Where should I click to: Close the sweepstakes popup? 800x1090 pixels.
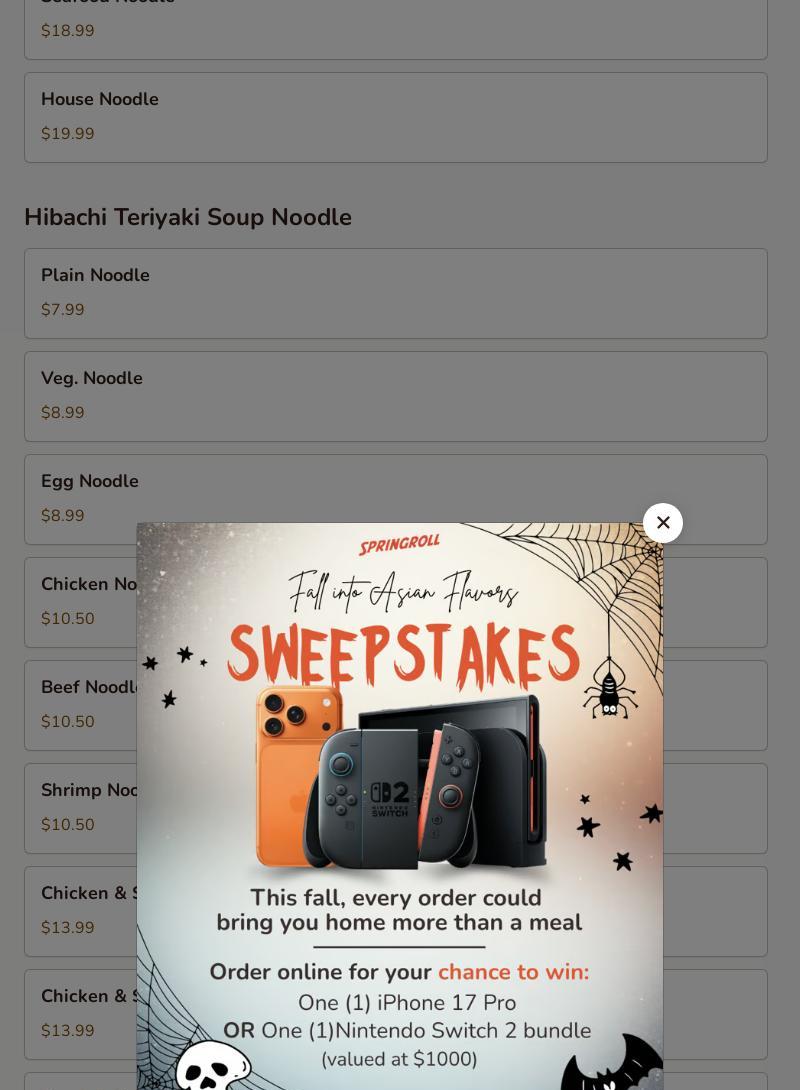click(662, 523)
